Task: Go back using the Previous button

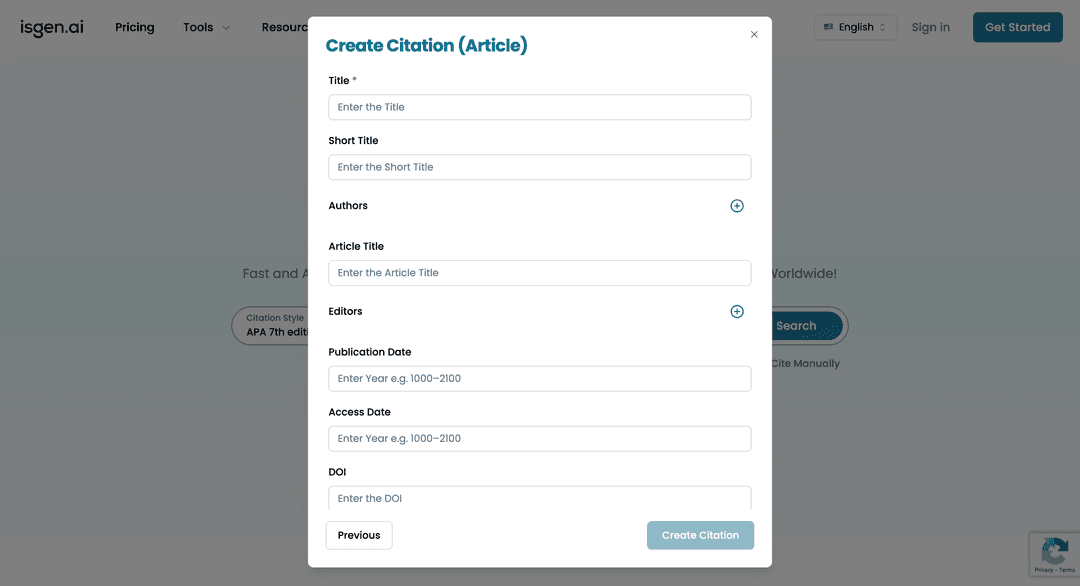Action: (x=358, y=535)
